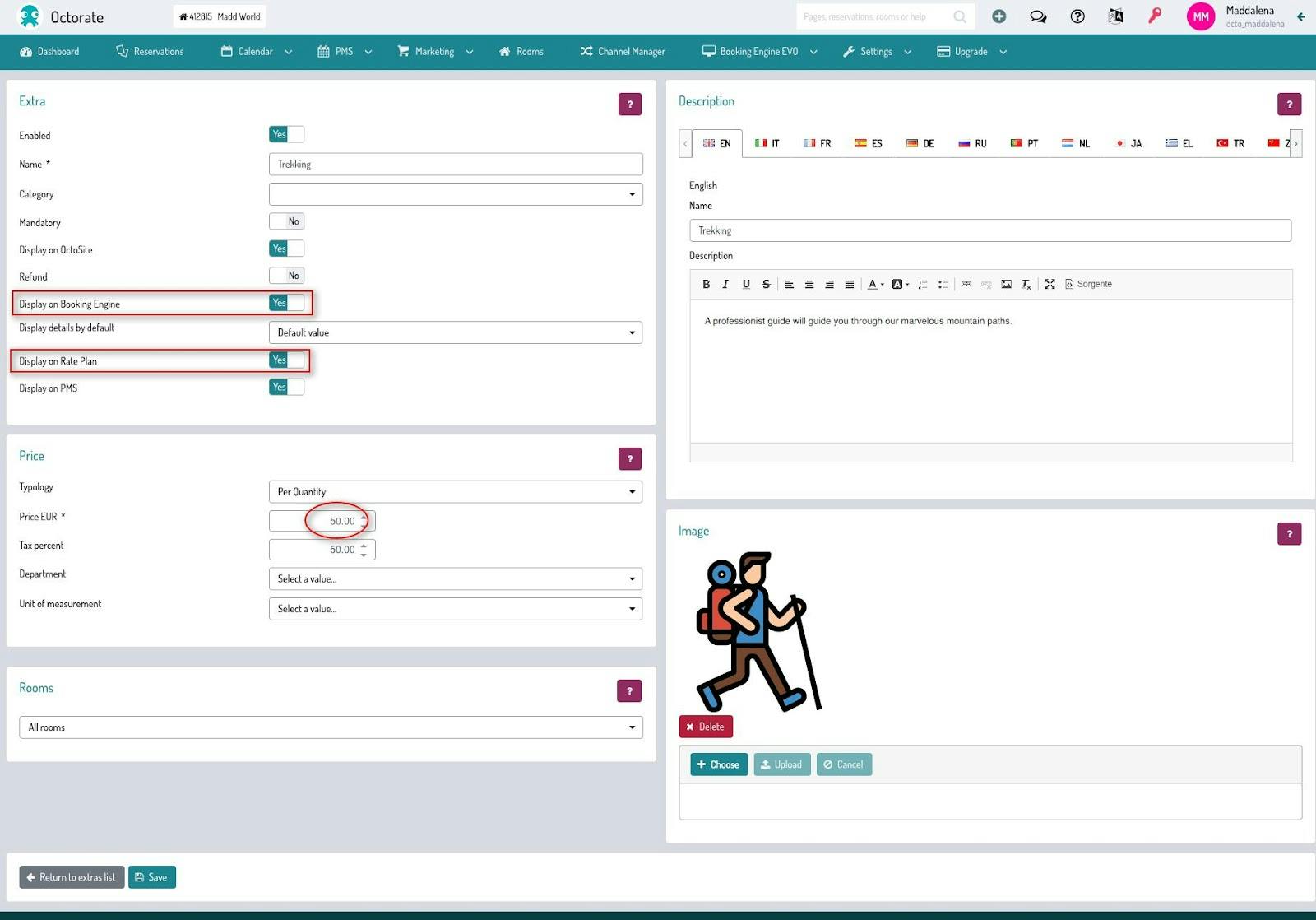This screenshot has width=1316, height=920.
Task: Insert a bulleted list in description
Action: click(943, 284)
